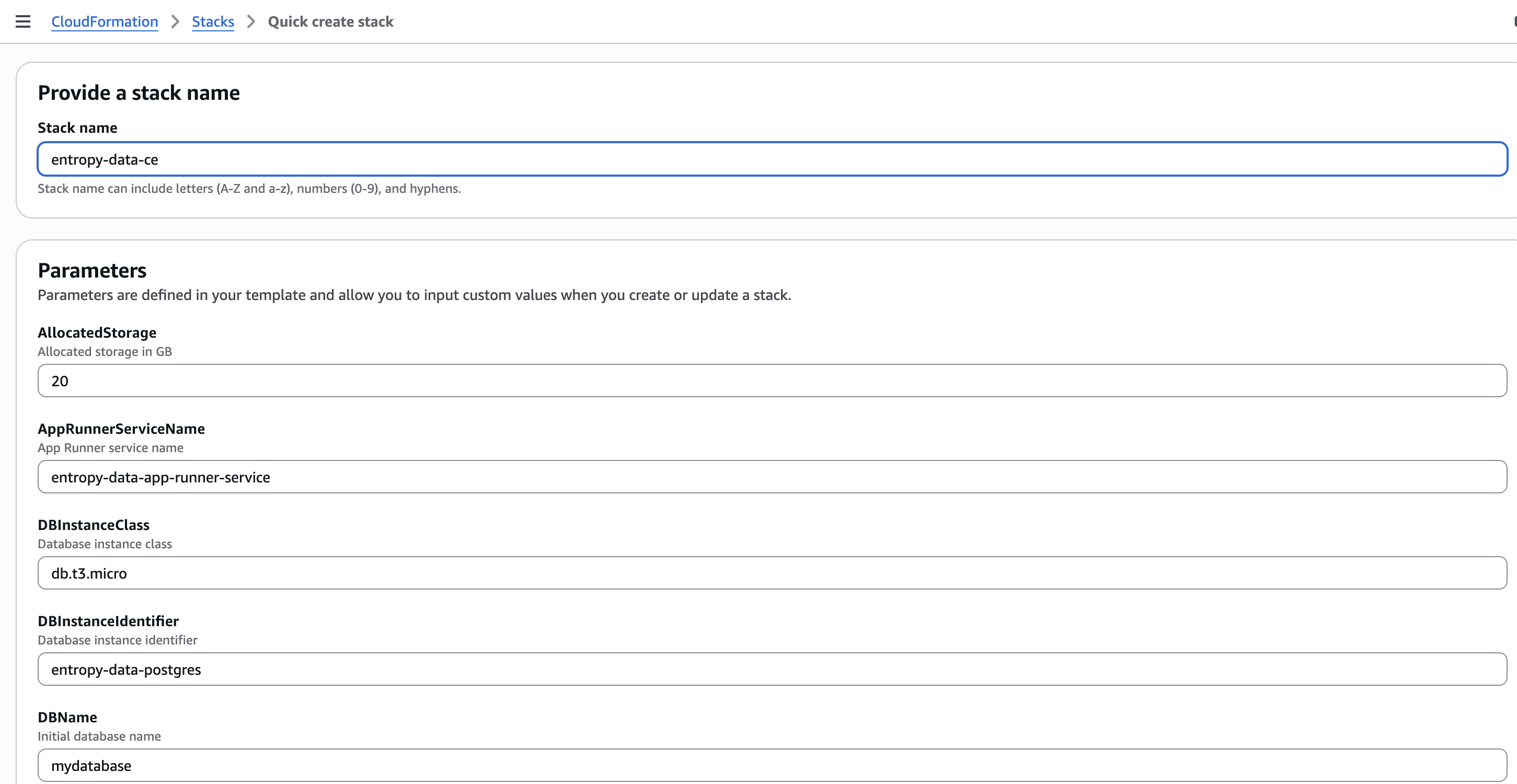Click the DBName parameter label

click(67, 717)
